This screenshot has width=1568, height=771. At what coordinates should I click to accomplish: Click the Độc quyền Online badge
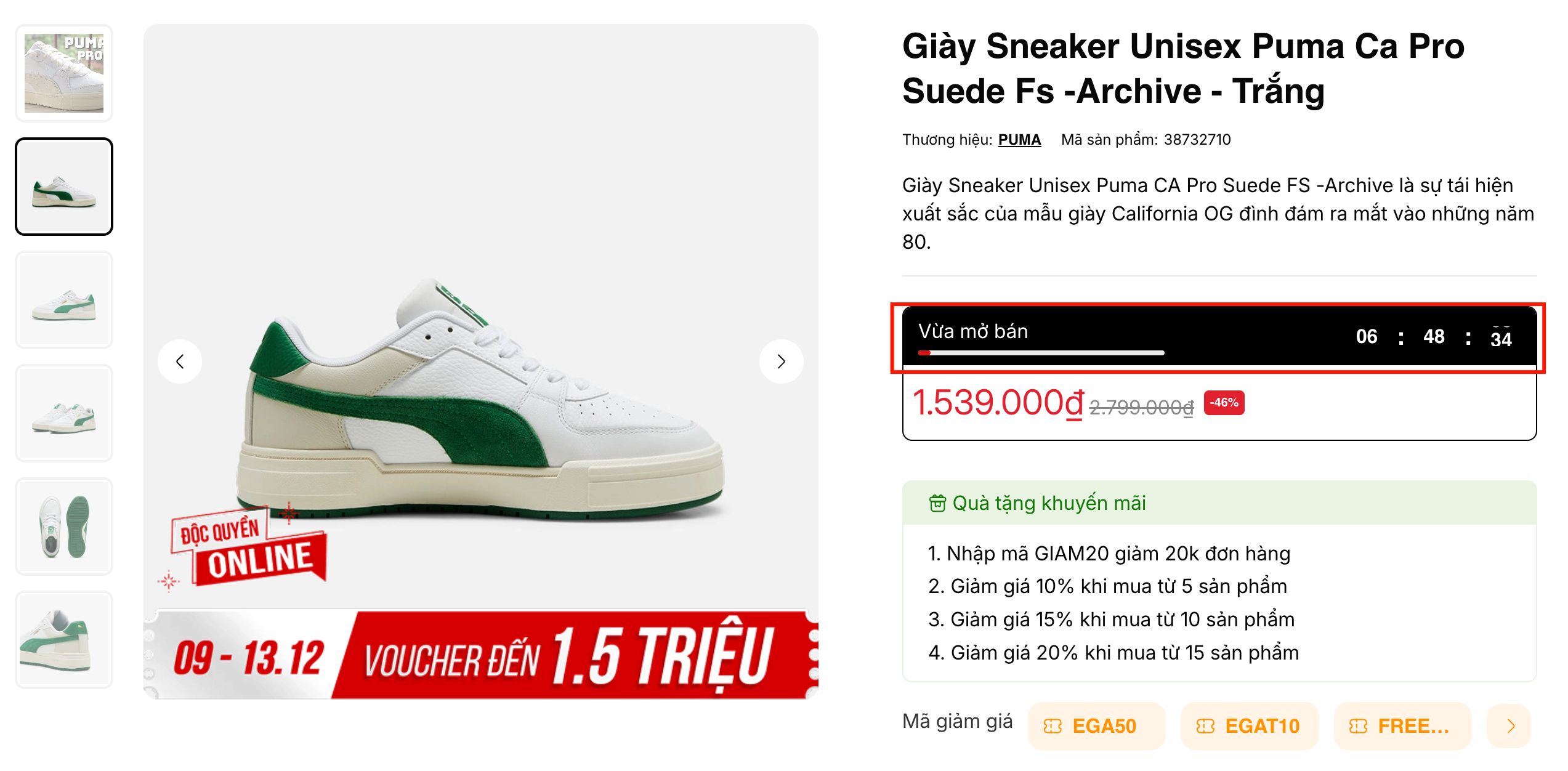249,547
